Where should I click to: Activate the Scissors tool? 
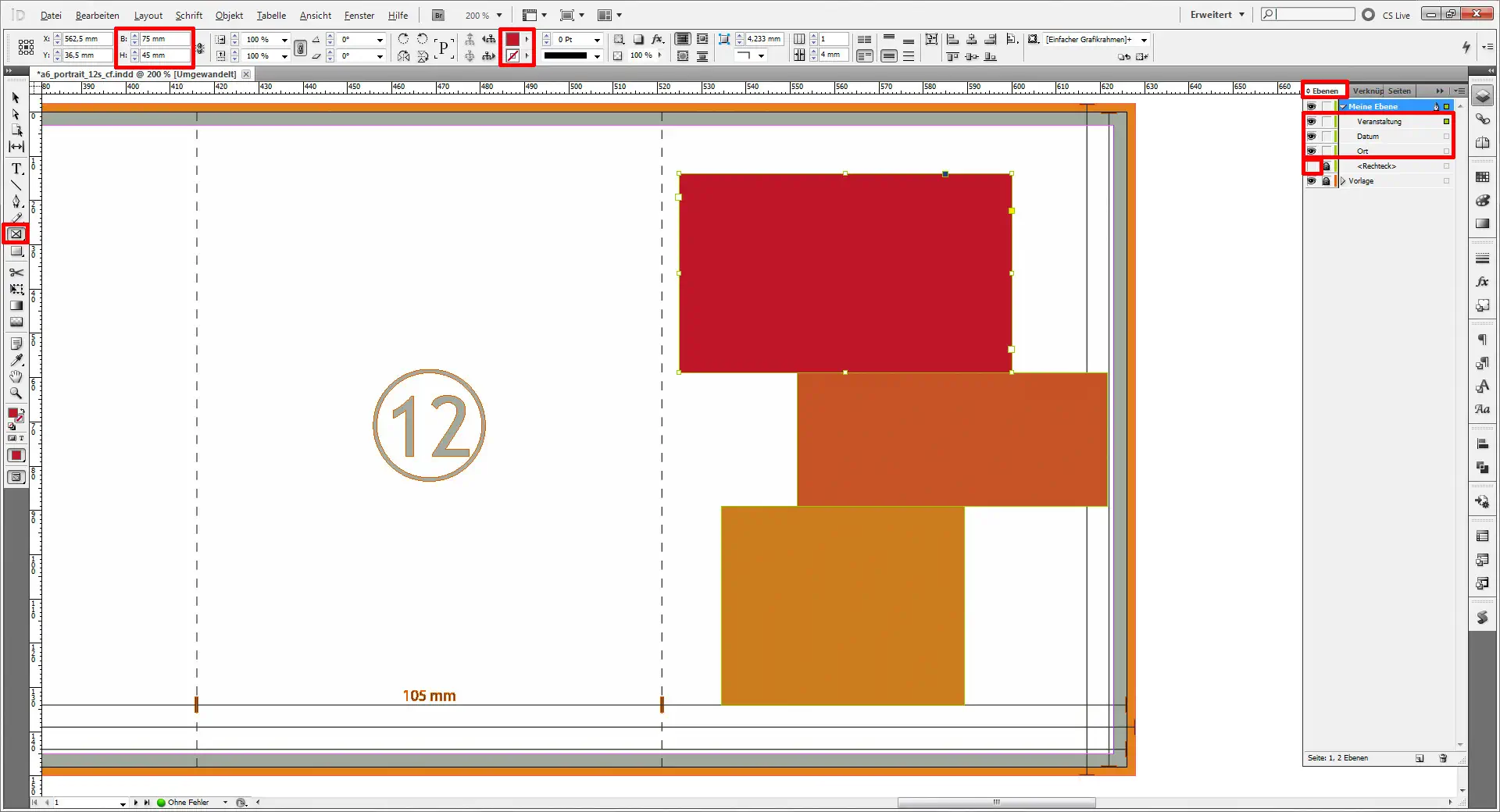pos(16,273)
